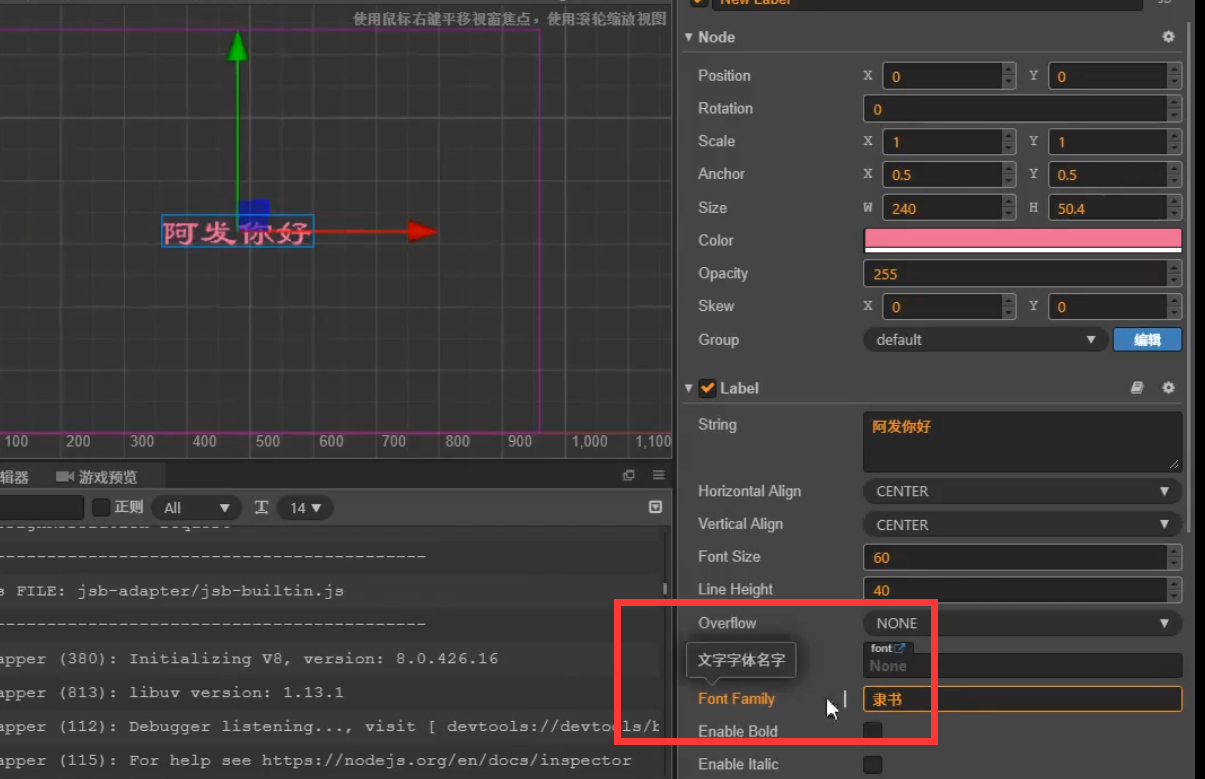Check the Enable Italic checkbox

click(x=873, y=764)
